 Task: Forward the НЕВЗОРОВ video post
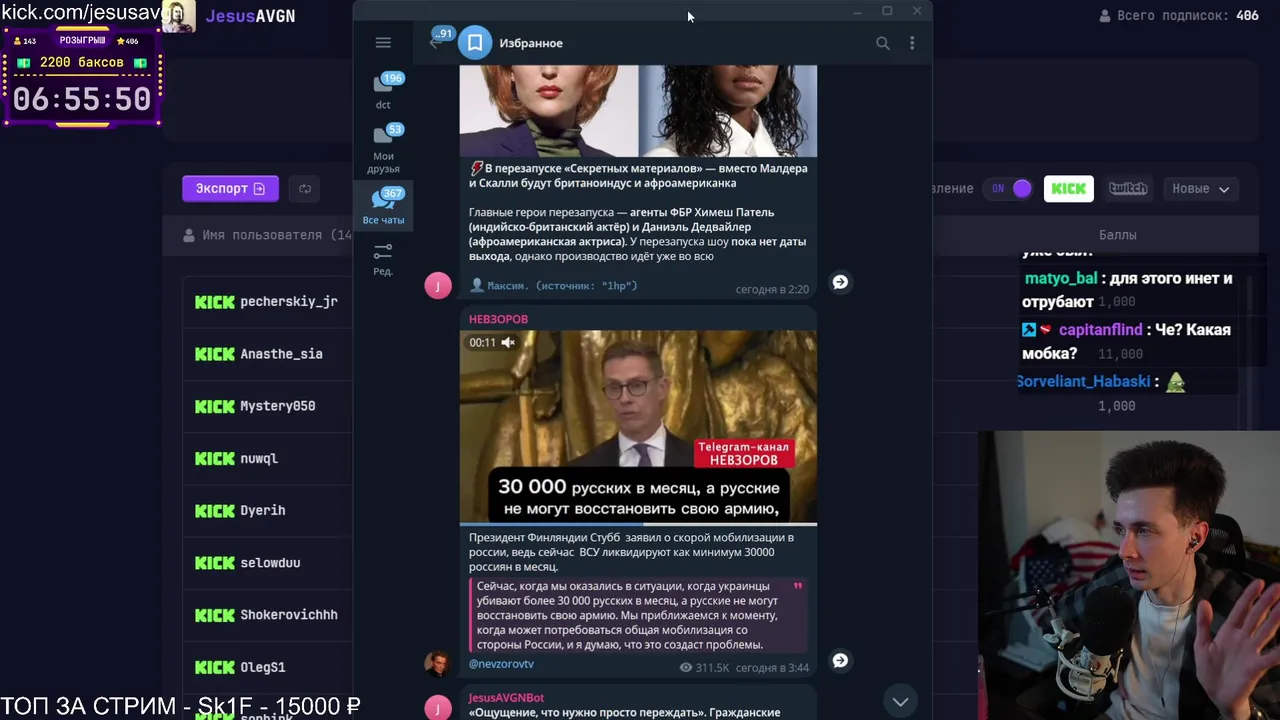click(840, 660)
